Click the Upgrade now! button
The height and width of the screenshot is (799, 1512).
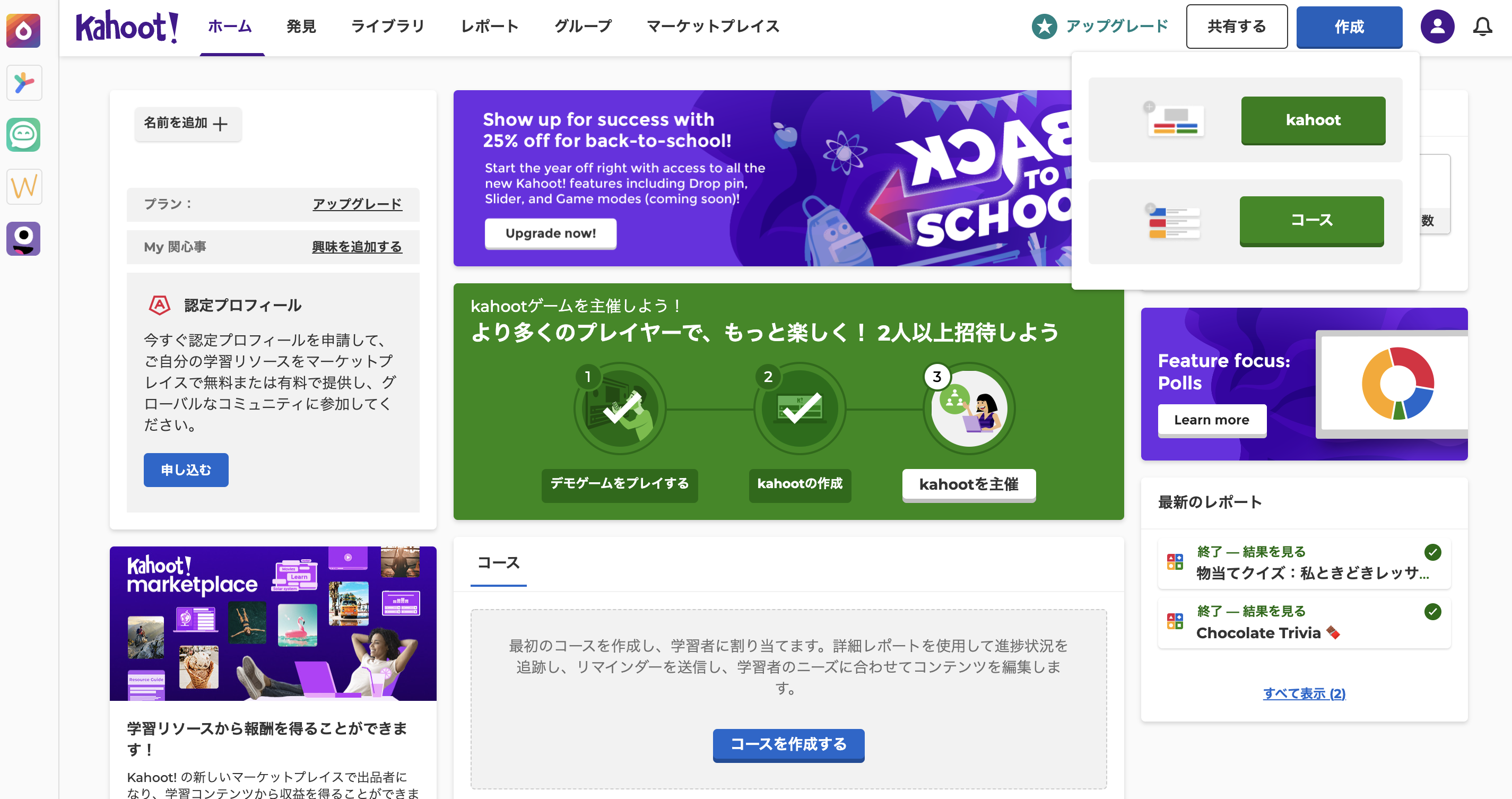click(x=551, y=233)
